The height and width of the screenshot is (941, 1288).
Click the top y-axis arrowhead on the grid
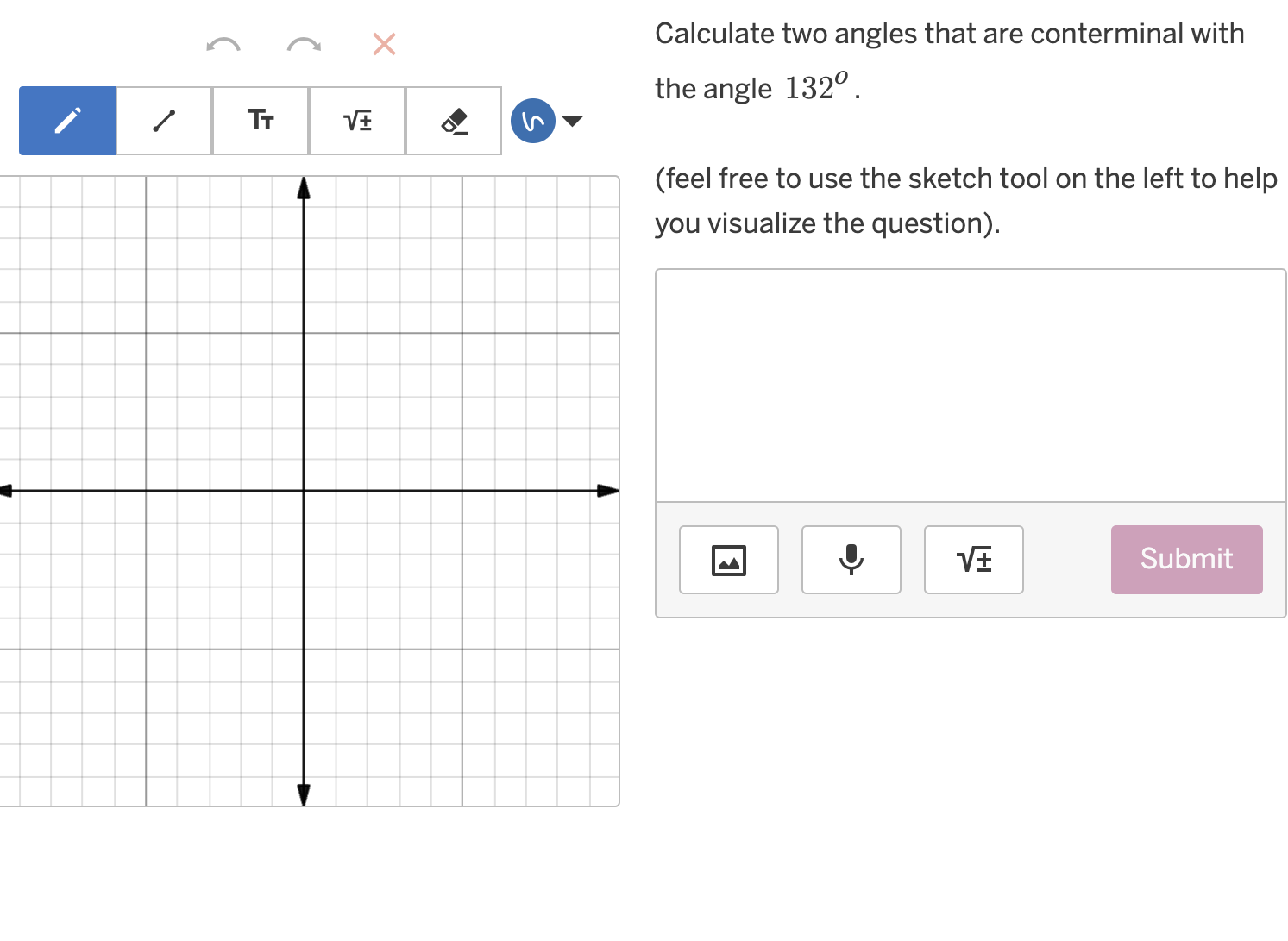pyautogui.click(x=304, y=184)
